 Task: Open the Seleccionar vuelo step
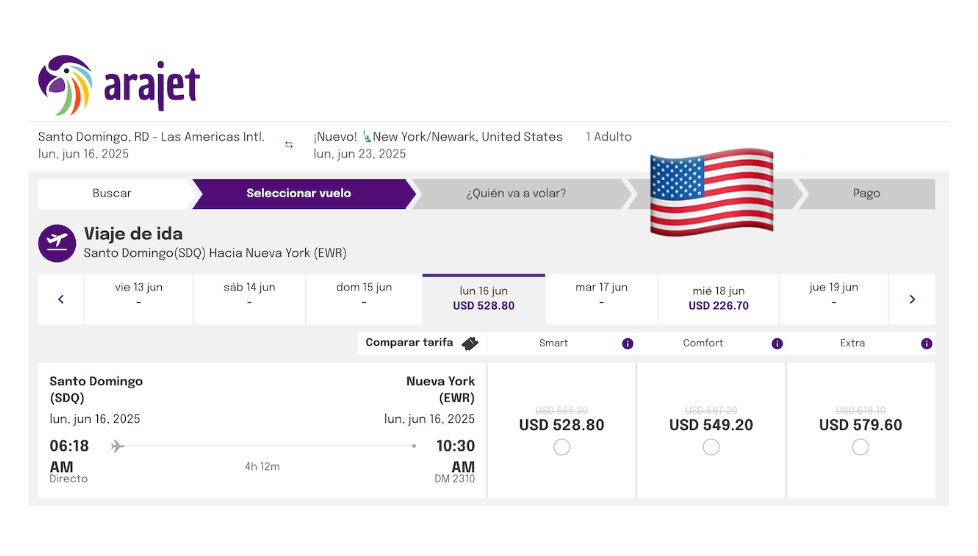coord(299,193)
